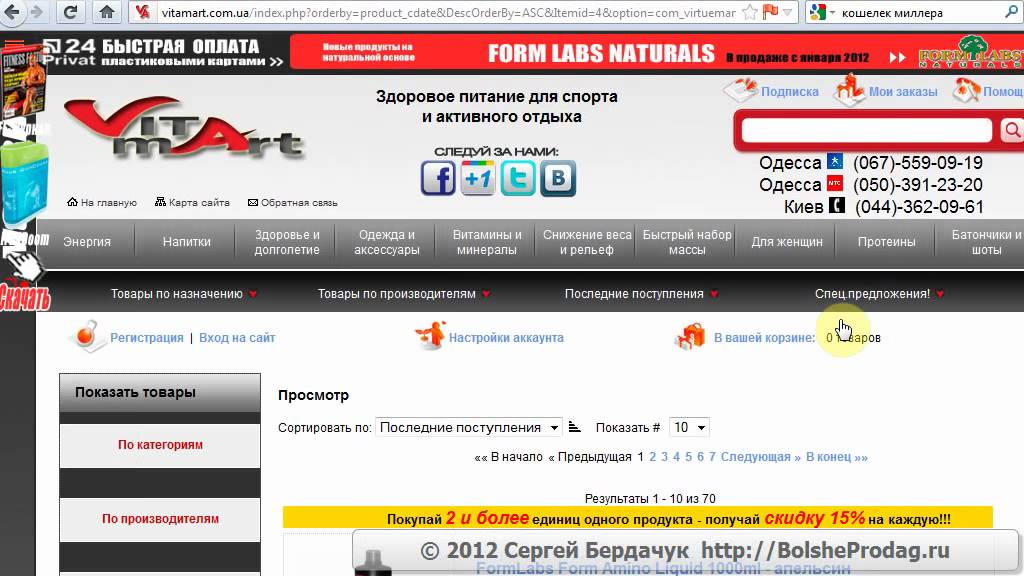Open Снижение веса и рельеф category
Viewport: 1024px width, 576px height.
pyautogui.click(x=586, y=242)
